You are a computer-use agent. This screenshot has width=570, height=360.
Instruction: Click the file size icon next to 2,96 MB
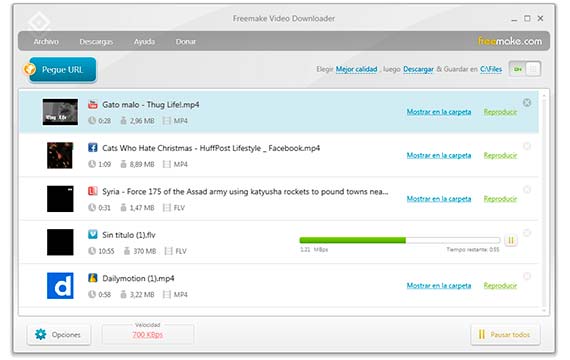[x=124, y=120]
